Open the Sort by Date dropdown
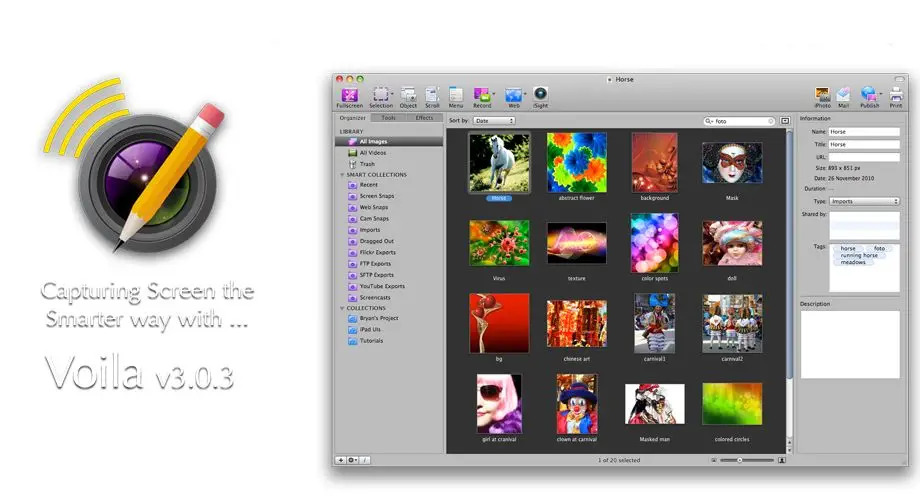Viewport: 920px width, 500px height. (x=494, y=121)
